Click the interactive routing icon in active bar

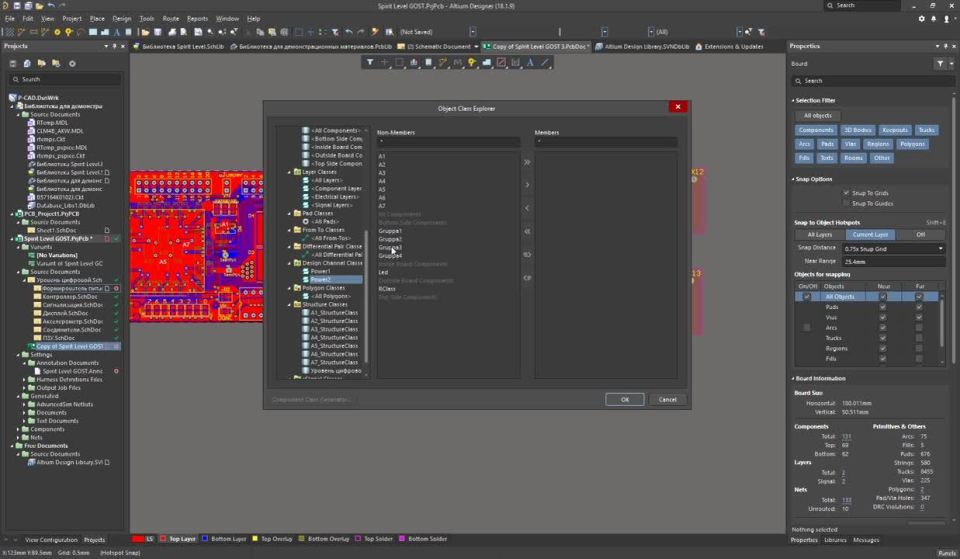pyautogui.click(x=443, y=62)
